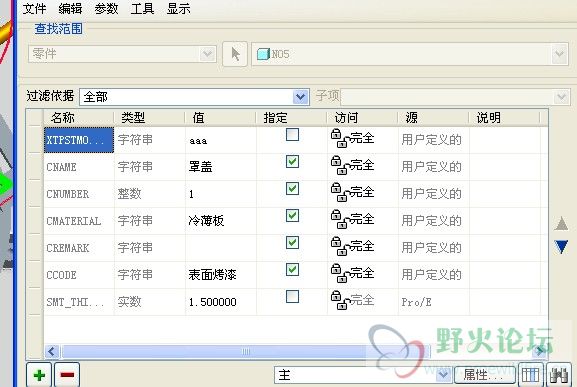
Task: Uncheck the 指定 box for CNUMBER
Action: [x=292, y=189]
